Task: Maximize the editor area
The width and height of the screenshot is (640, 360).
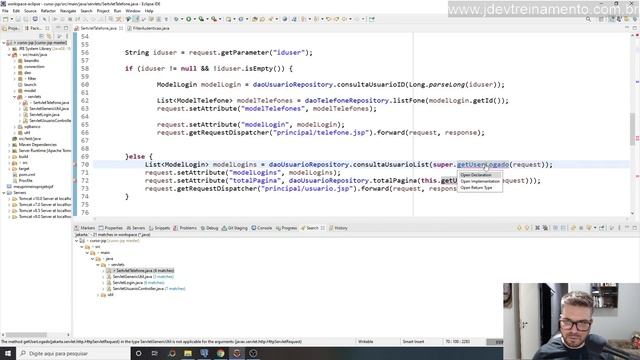Action: coord(634,28)
